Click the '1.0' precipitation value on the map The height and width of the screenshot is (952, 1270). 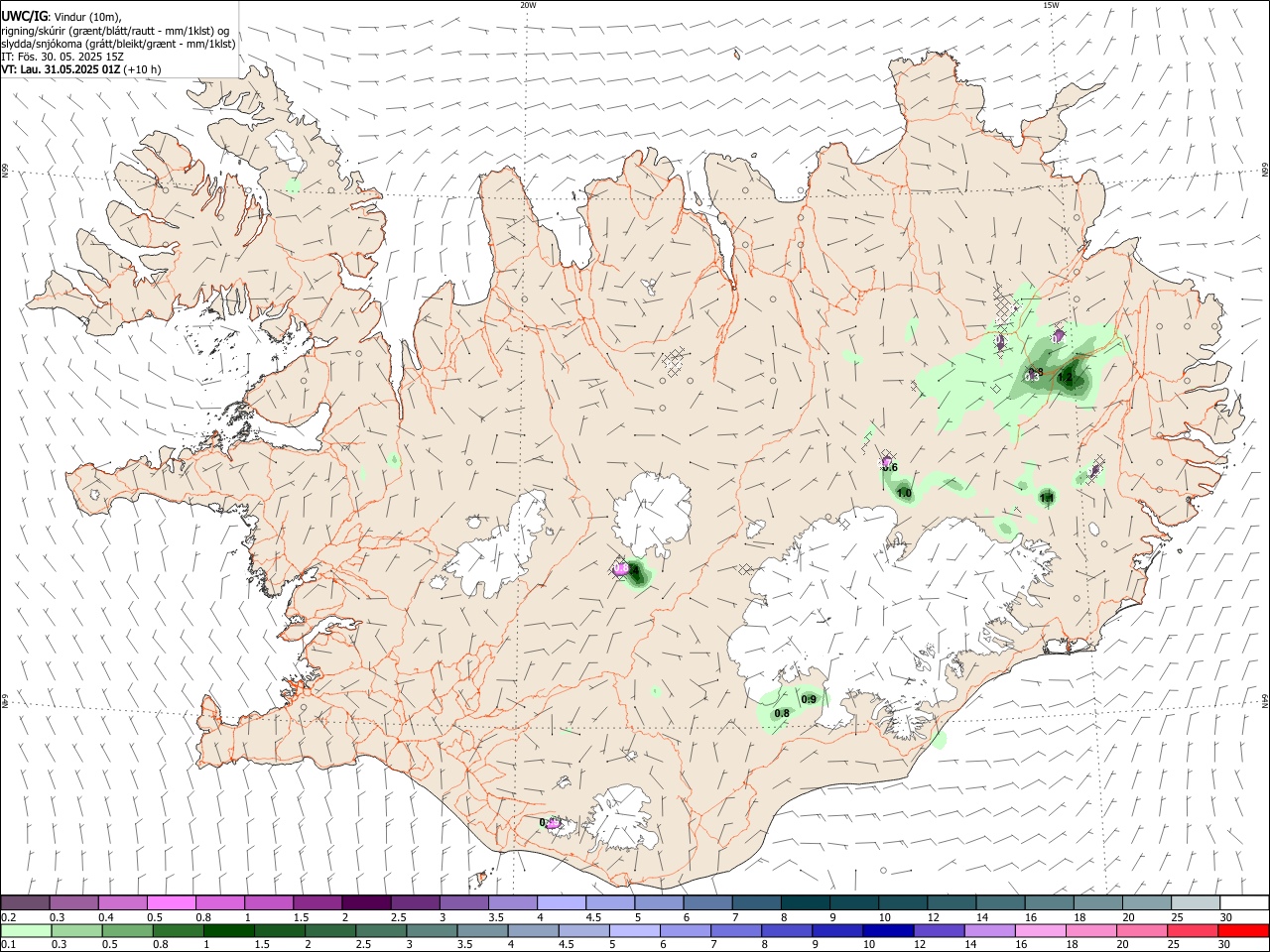point(904,493)
